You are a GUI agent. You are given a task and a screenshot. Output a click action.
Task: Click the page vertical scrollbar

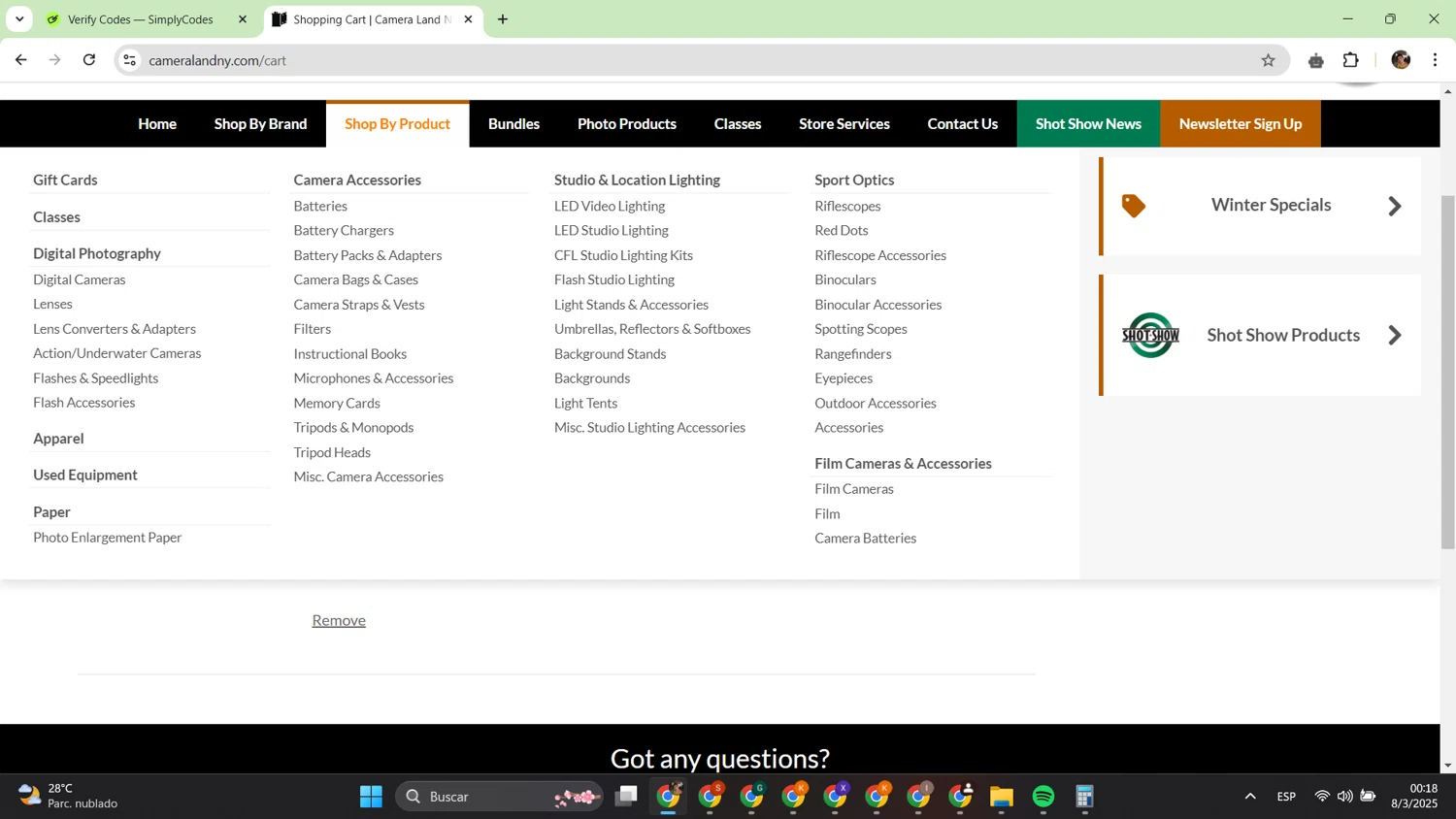click(1447, 373)
